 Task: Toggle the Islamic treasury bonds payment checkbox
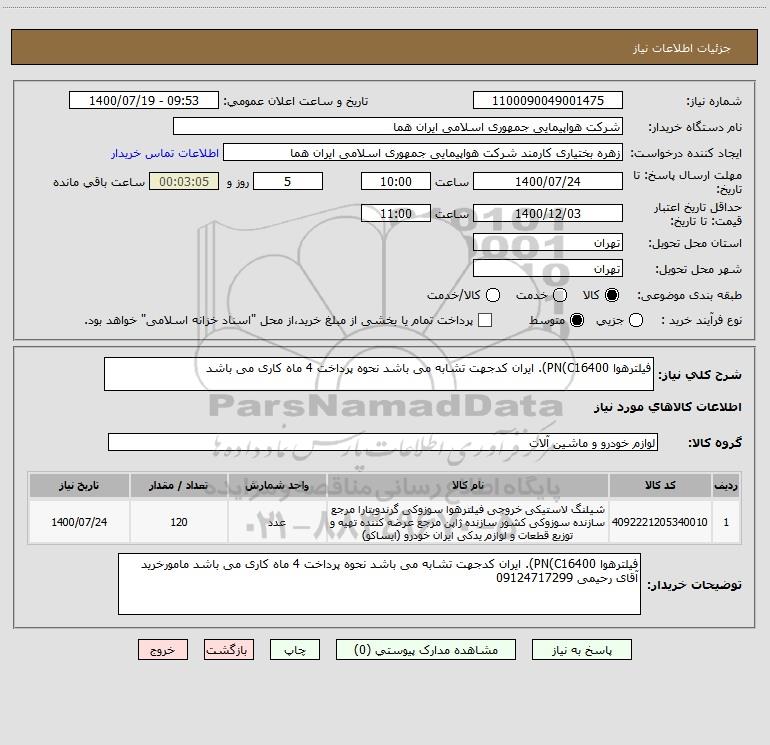click(x=485, y=320)
